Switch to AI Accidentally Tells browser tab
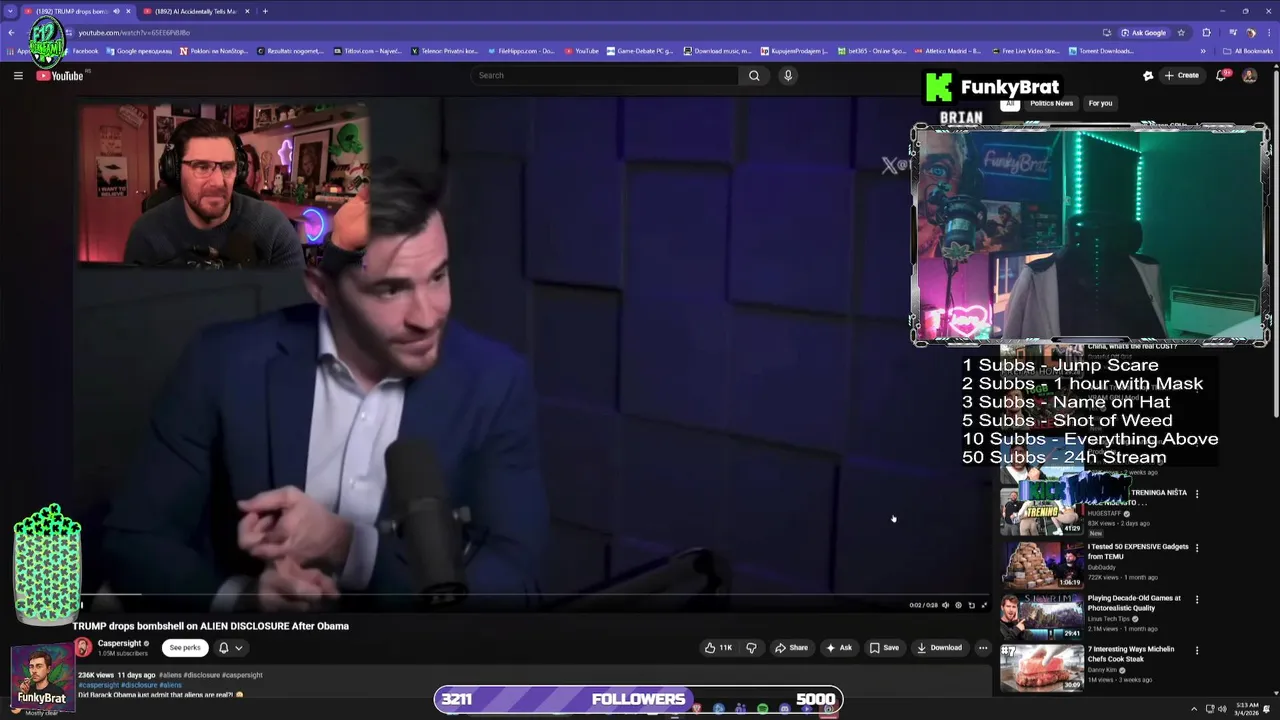The height and width of the screenshot is (720, 1280). point(196,11)
